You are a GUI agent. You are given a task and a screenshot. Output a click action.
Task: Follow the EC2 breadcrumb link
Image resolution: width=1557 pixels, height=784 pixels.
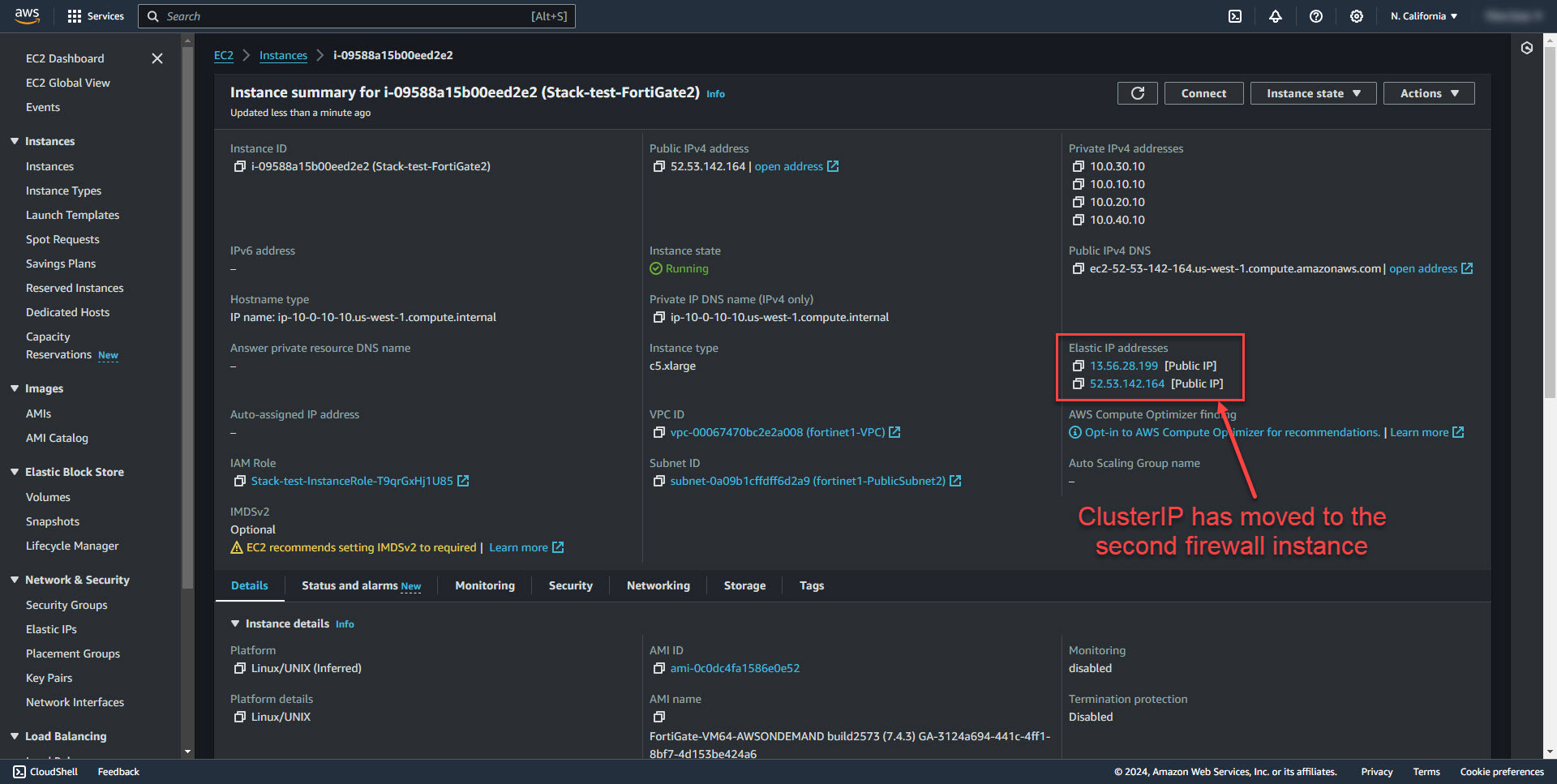pos(224,55)
